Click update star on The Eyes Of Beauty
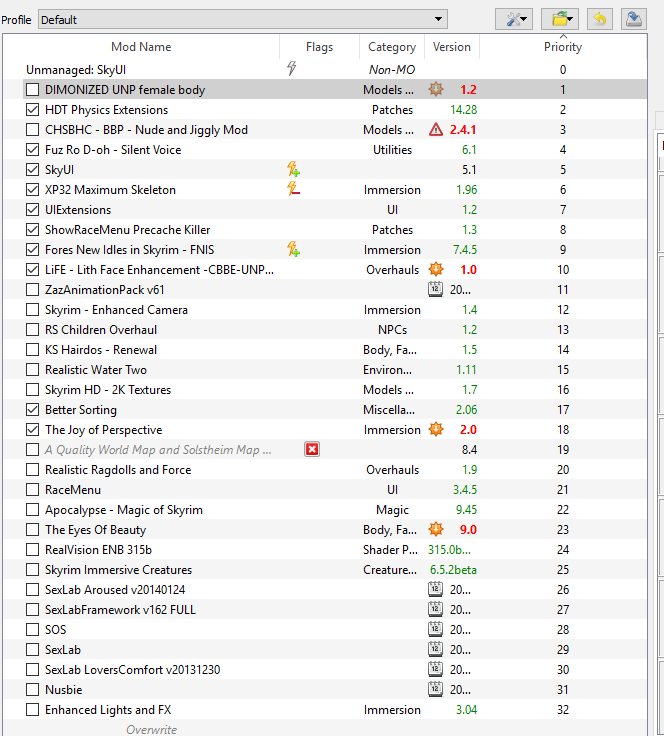Image resolution: width=664 pixels, height=736 pixels. coord(435,529)
